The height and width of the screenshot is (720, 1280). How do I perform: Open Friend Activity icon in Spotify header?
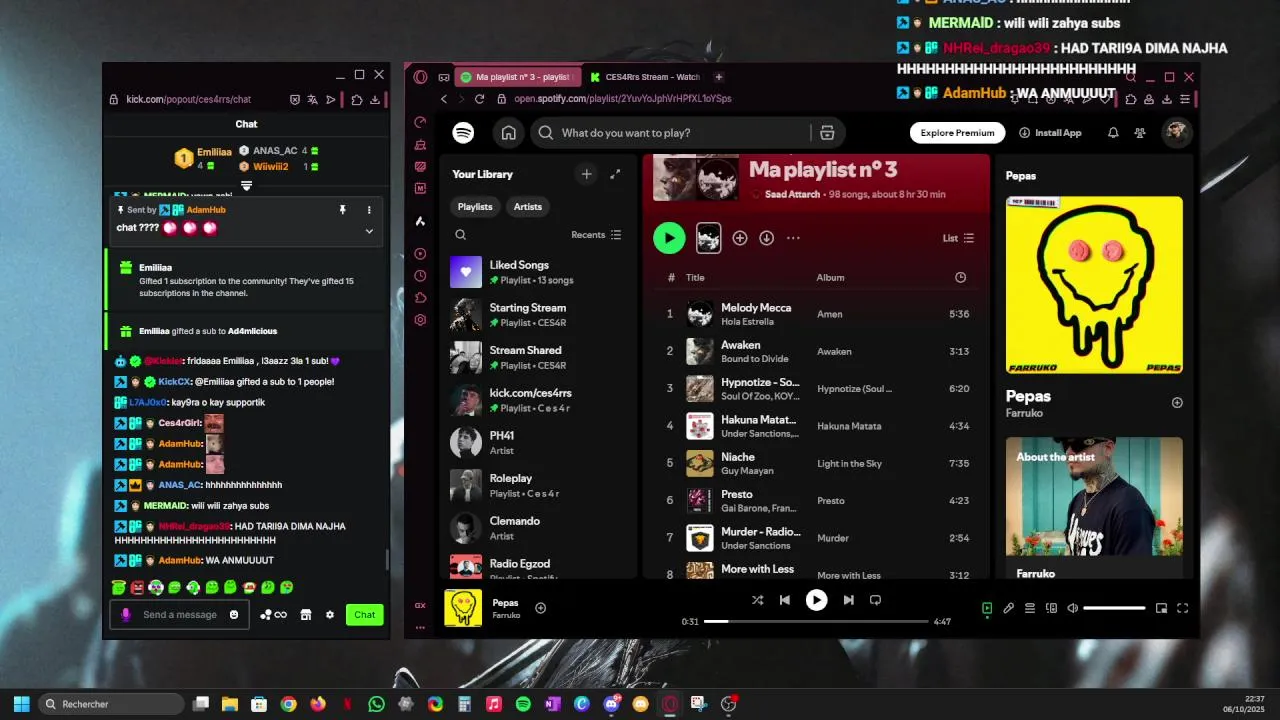coord(1140,133)
